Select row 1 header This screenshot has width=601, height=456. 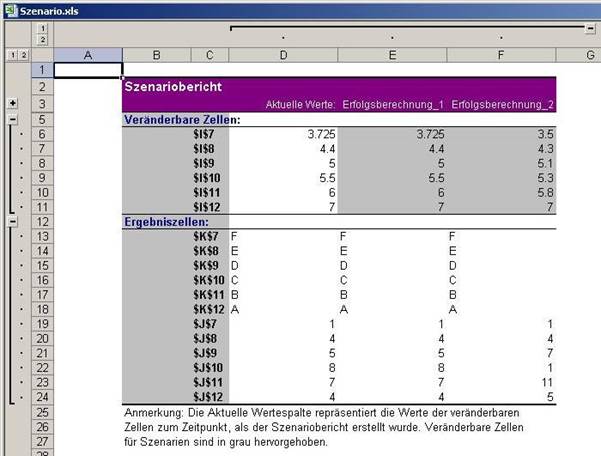pos(42,70)
